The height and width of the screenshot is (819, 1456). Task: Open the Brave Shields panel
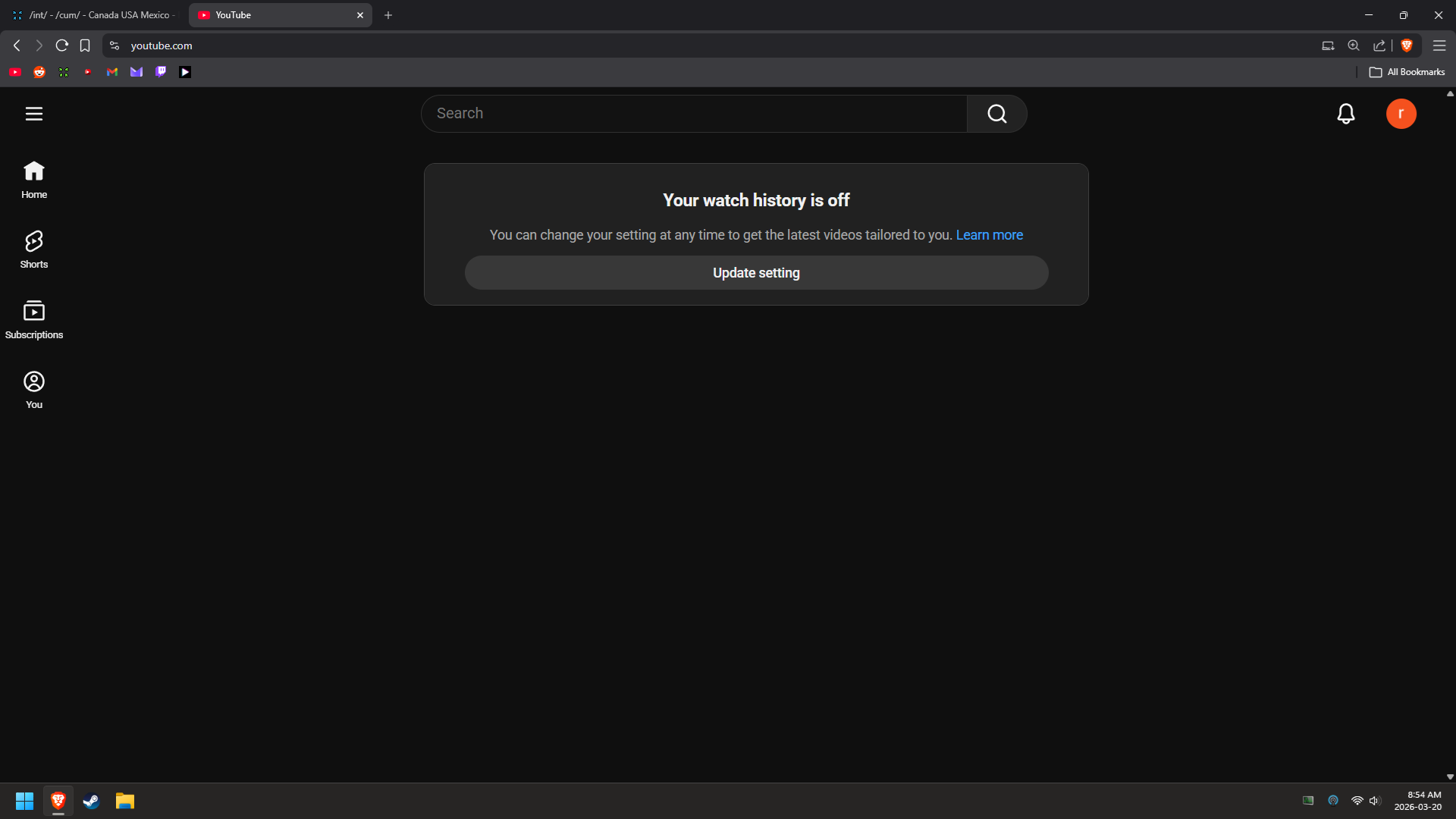[1407, 45]
